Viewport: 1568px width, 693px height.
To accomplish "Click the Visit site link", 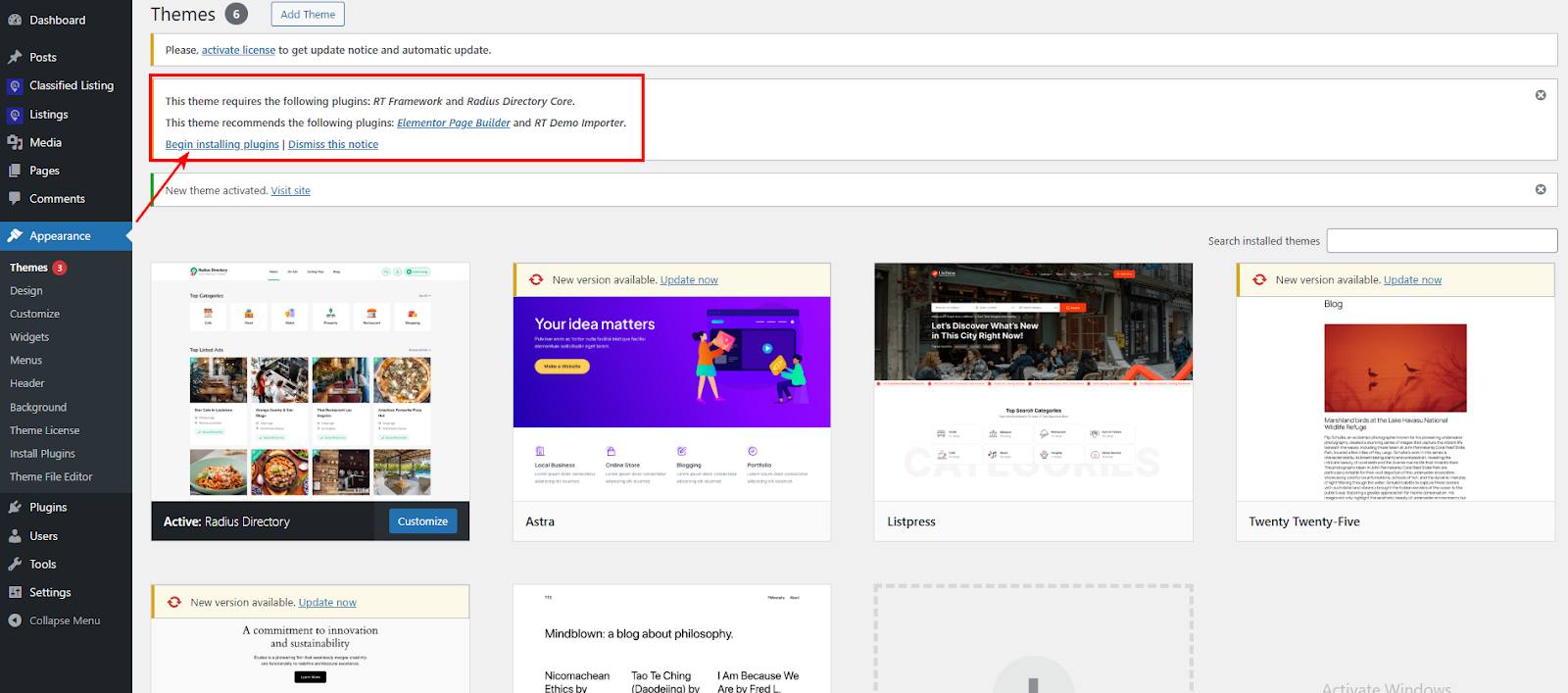I will coord(290,191).
